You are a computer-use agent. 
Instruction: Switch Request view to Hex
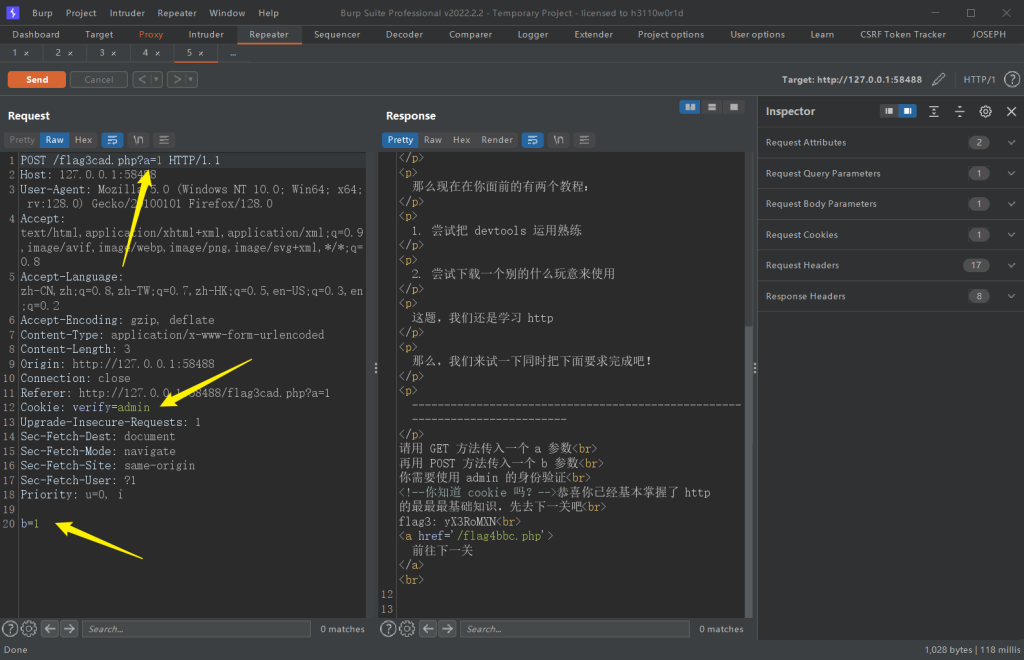[83, 140]
